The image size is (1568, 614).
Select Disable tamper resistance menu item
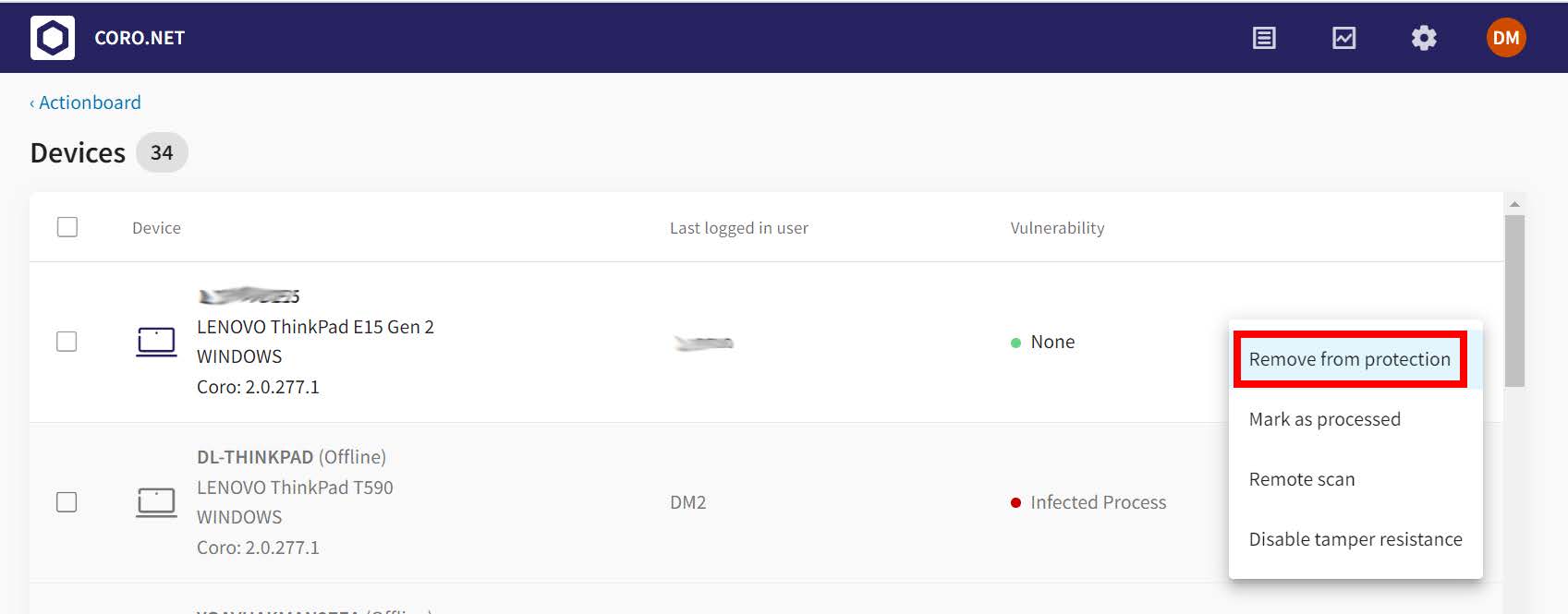pyautogui.click(x=1355, y=539)
